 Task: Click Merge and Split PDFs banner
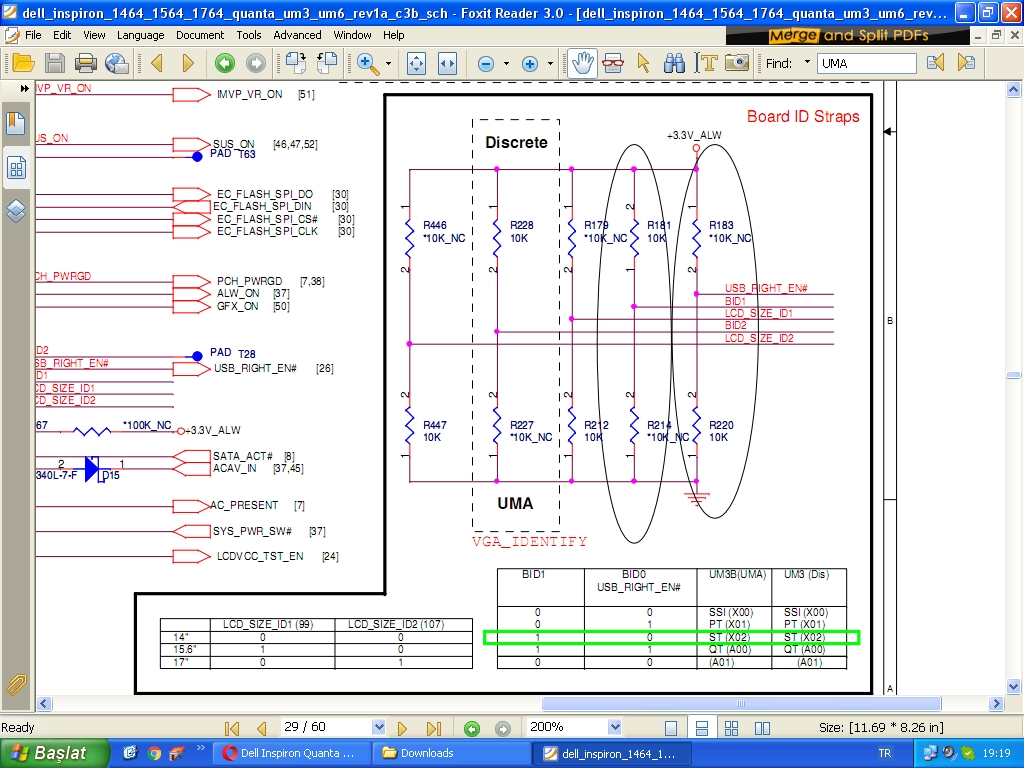pyautogui.click(x=848, y=35)
